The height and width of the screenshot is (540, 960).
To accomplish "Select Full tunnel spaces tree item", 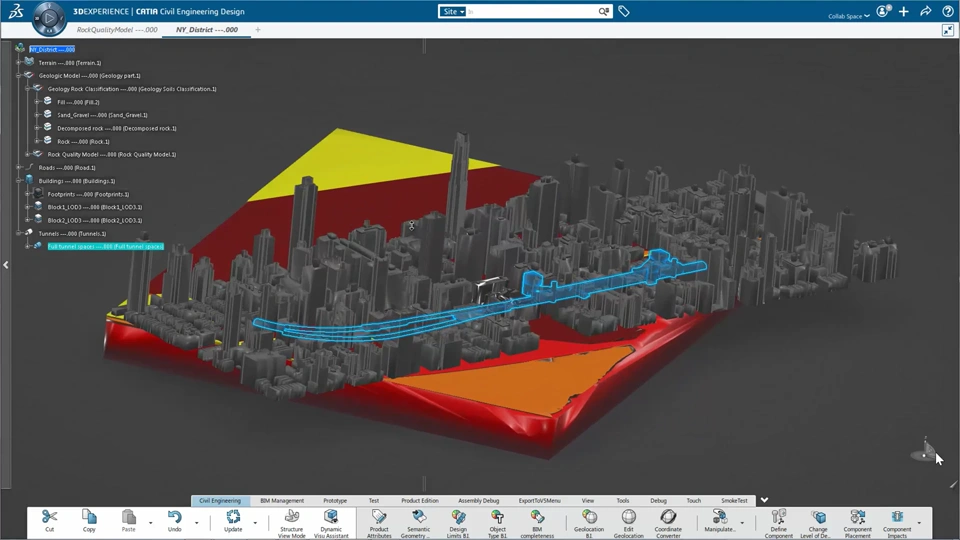I will click(105, 246).
